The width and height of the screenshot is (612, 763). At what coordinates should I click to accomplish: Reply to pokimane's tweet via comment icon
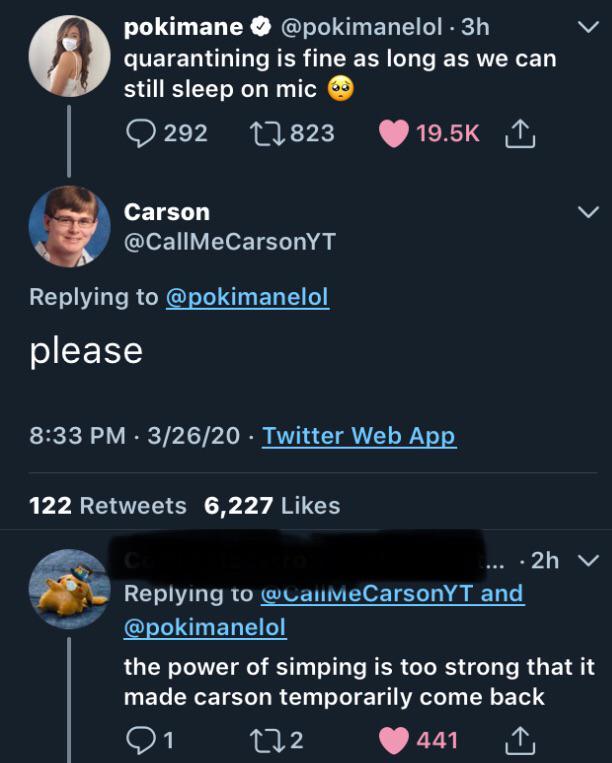tap(140, 133)
